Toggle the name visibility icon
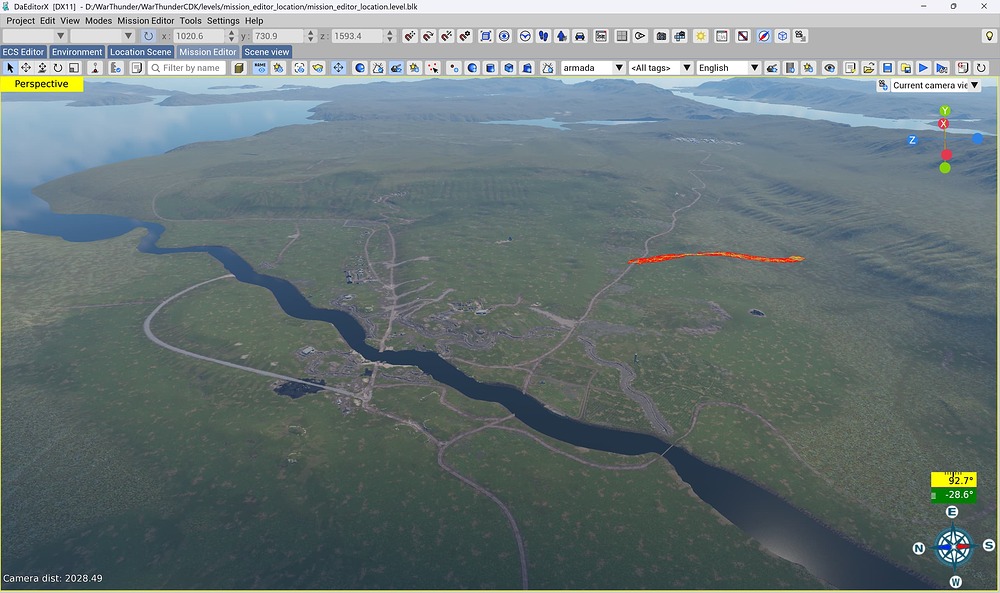Image resolution: width=1000 pixels, height=593 pixels. (260, 68)
